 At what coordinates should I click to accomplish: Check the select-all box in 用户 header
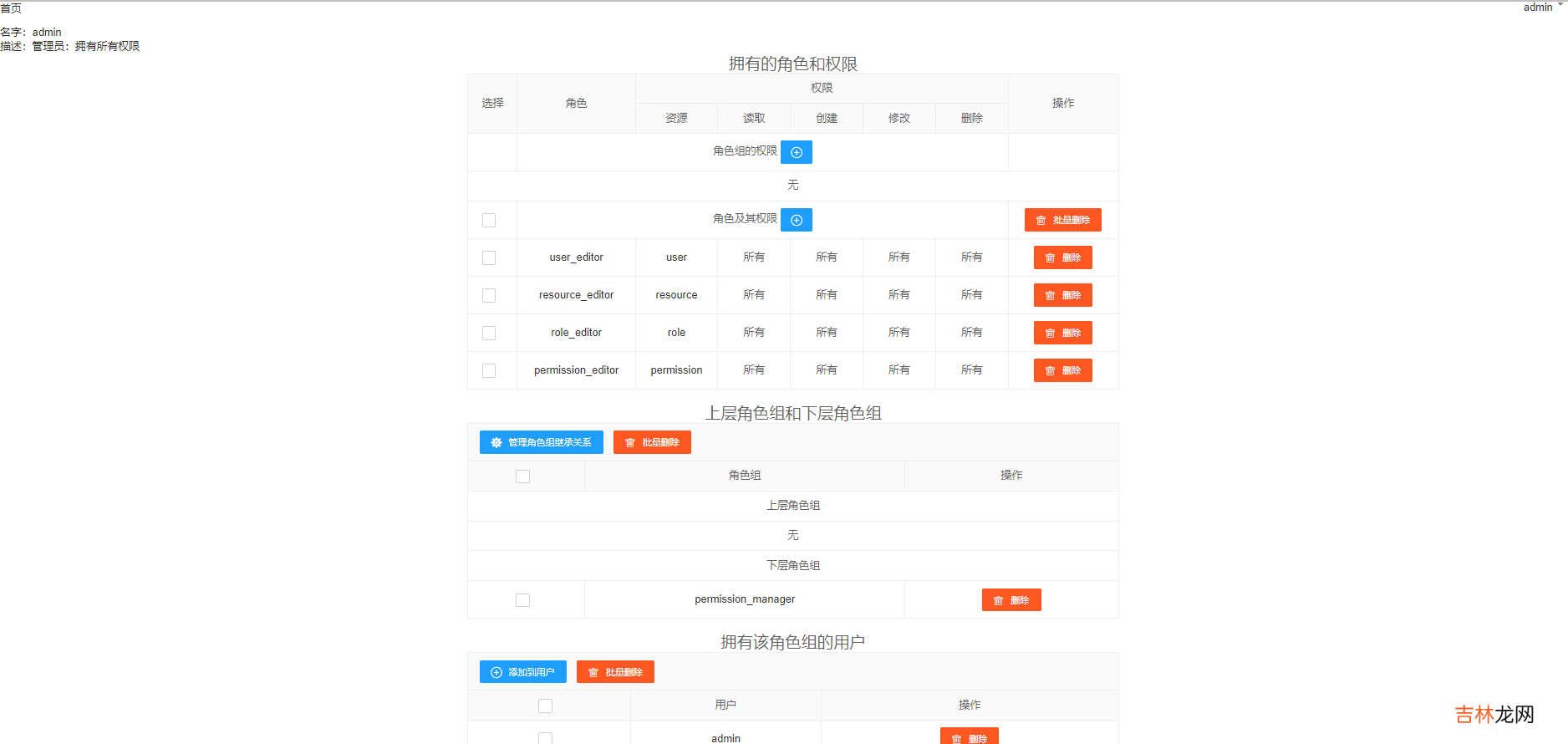pyautogui.click(x=546, y=706)
